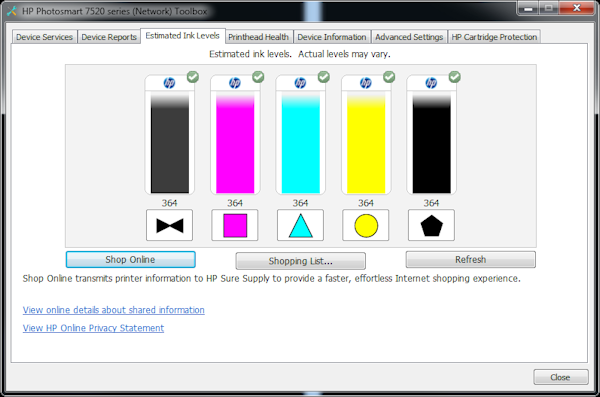Click green checkmark on cyan cartridge
Viewport: 600px width, 397px height.
[x=324, y=77]
